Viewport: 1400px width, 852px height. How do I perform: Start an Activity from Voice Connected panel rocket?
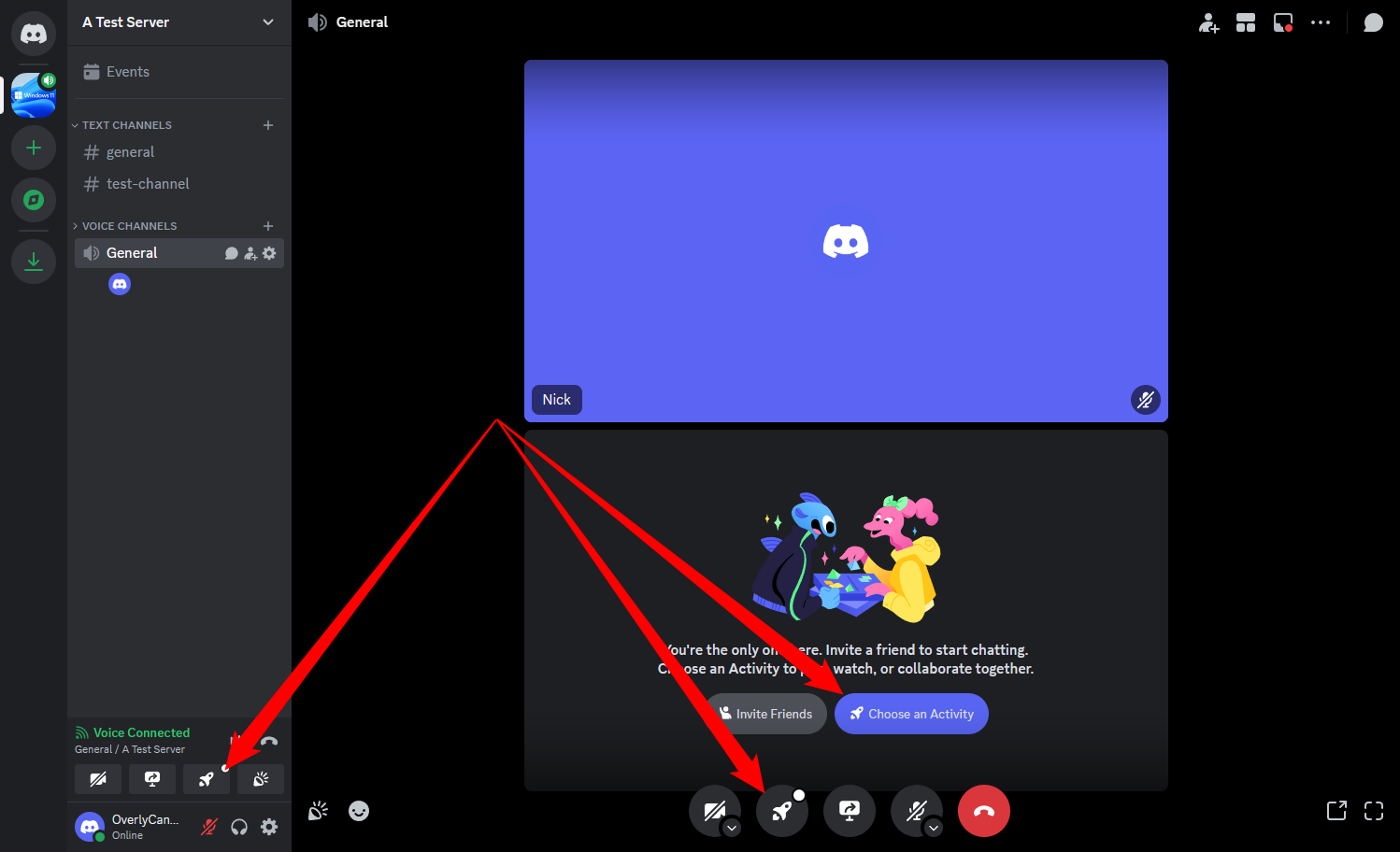207,779
